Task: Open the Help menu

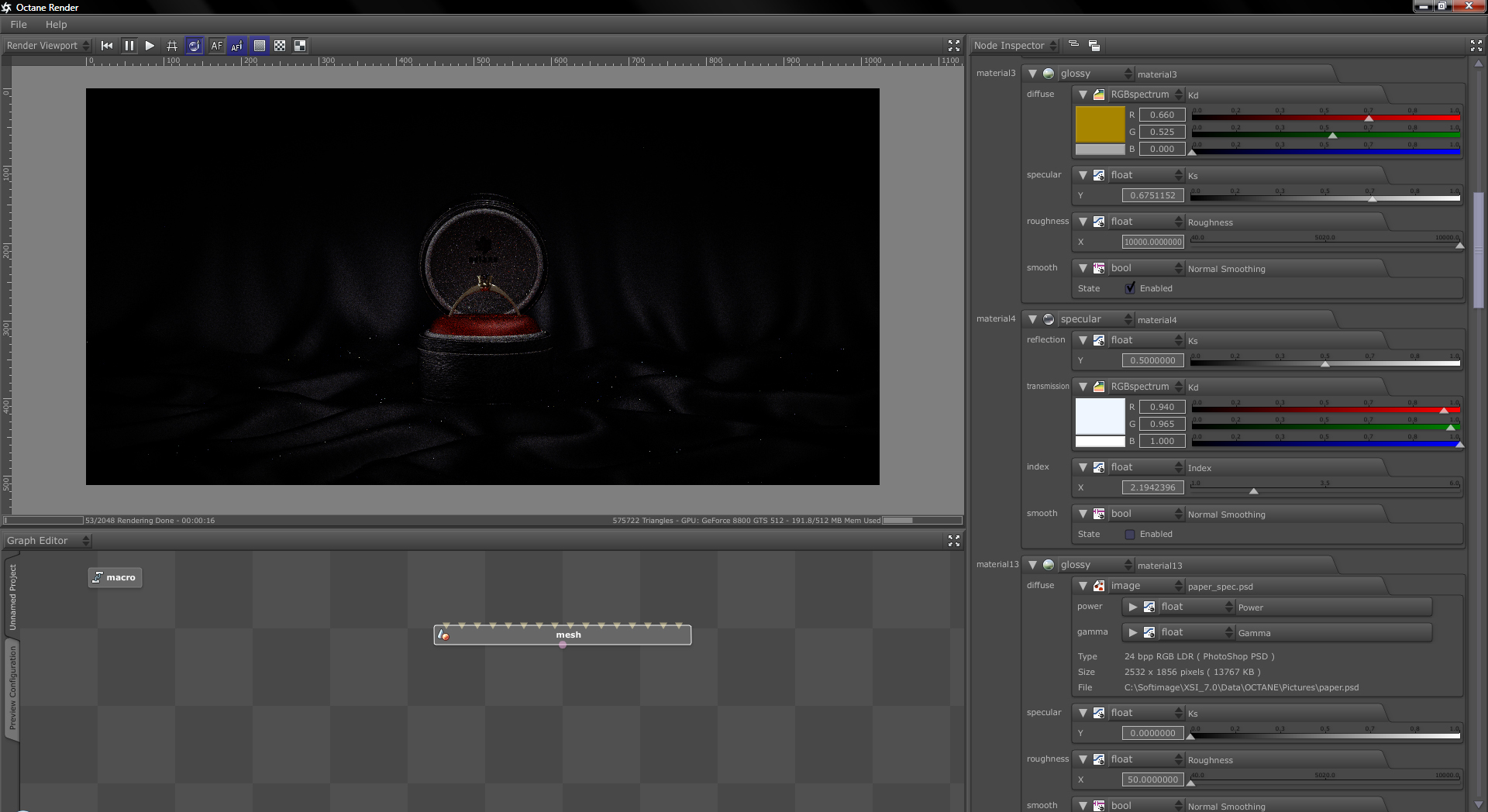Action: click(56, 25)
